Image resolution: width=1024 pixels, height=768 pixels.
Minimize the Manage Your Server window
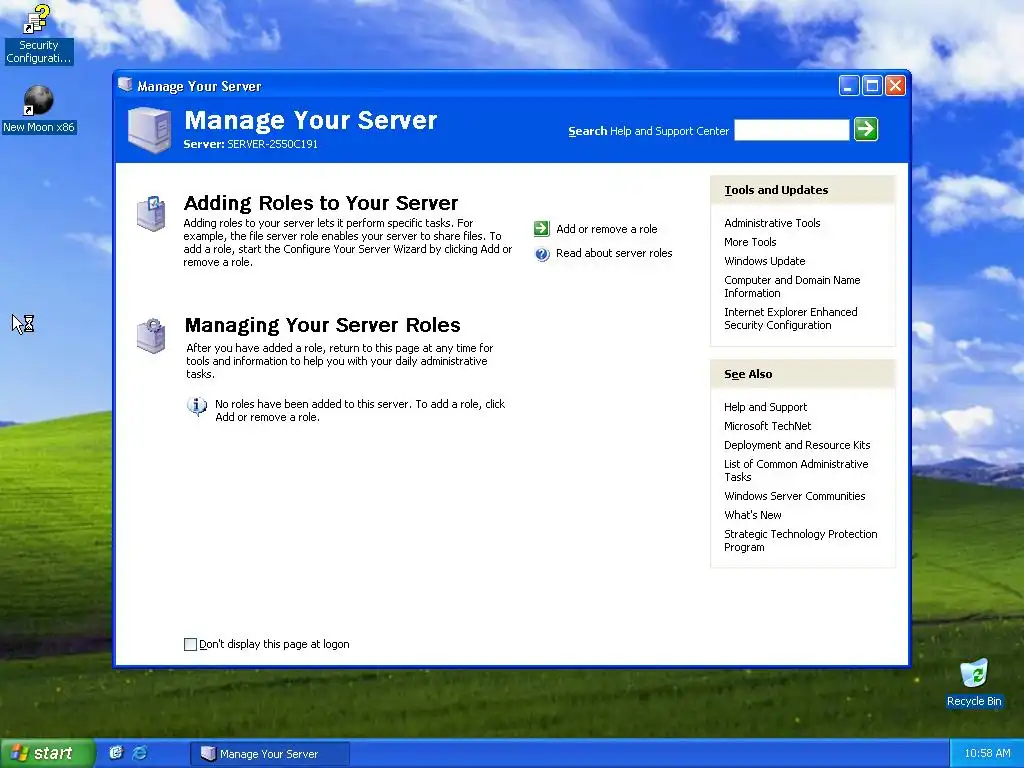pyautogui.click(x=849, y=86)
